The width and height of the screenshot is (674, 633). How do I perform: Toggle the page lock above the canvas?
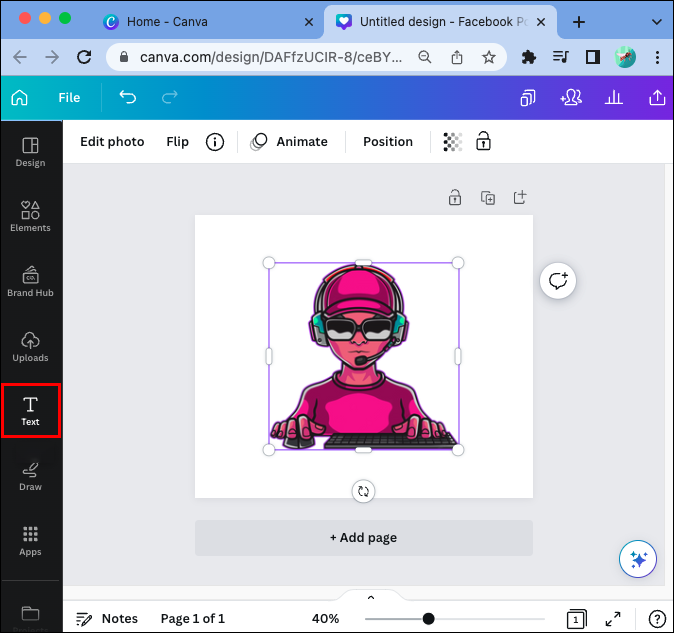(455, 198)
